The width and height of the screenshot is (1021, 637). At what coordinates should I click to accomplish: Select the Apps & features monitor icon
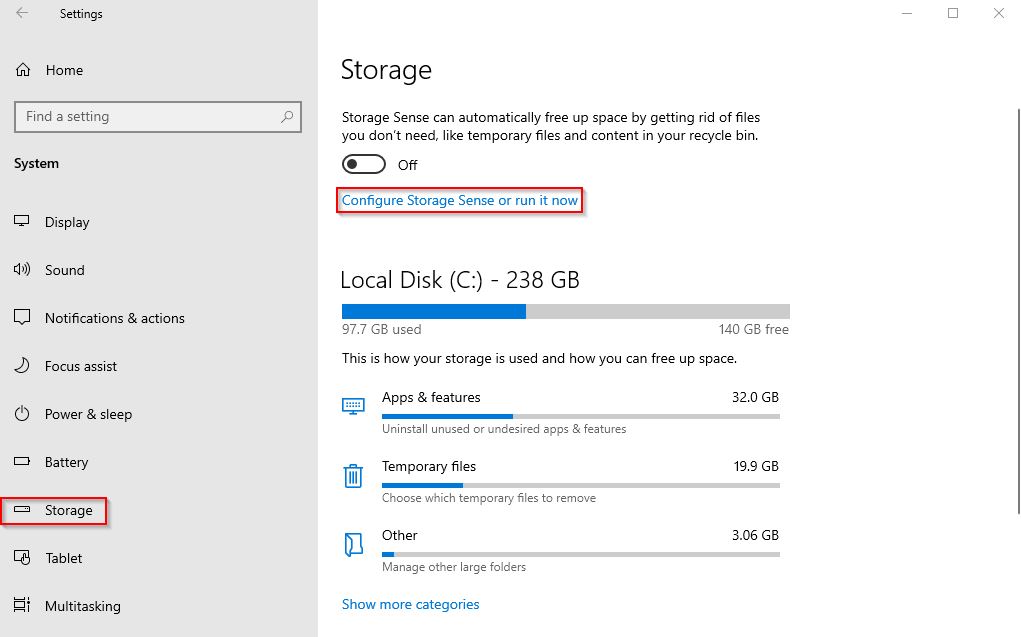pos(353,405)
